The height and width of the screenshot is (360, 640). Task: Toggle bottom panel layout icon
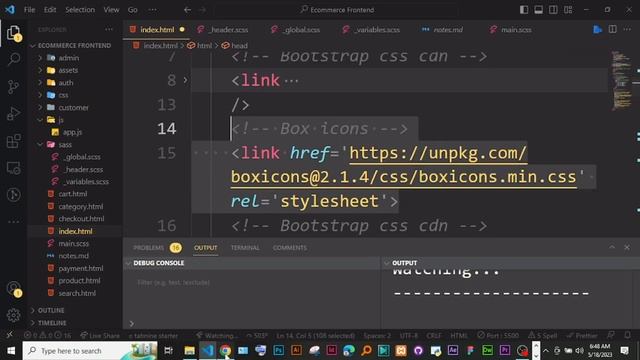click(539, 10)
